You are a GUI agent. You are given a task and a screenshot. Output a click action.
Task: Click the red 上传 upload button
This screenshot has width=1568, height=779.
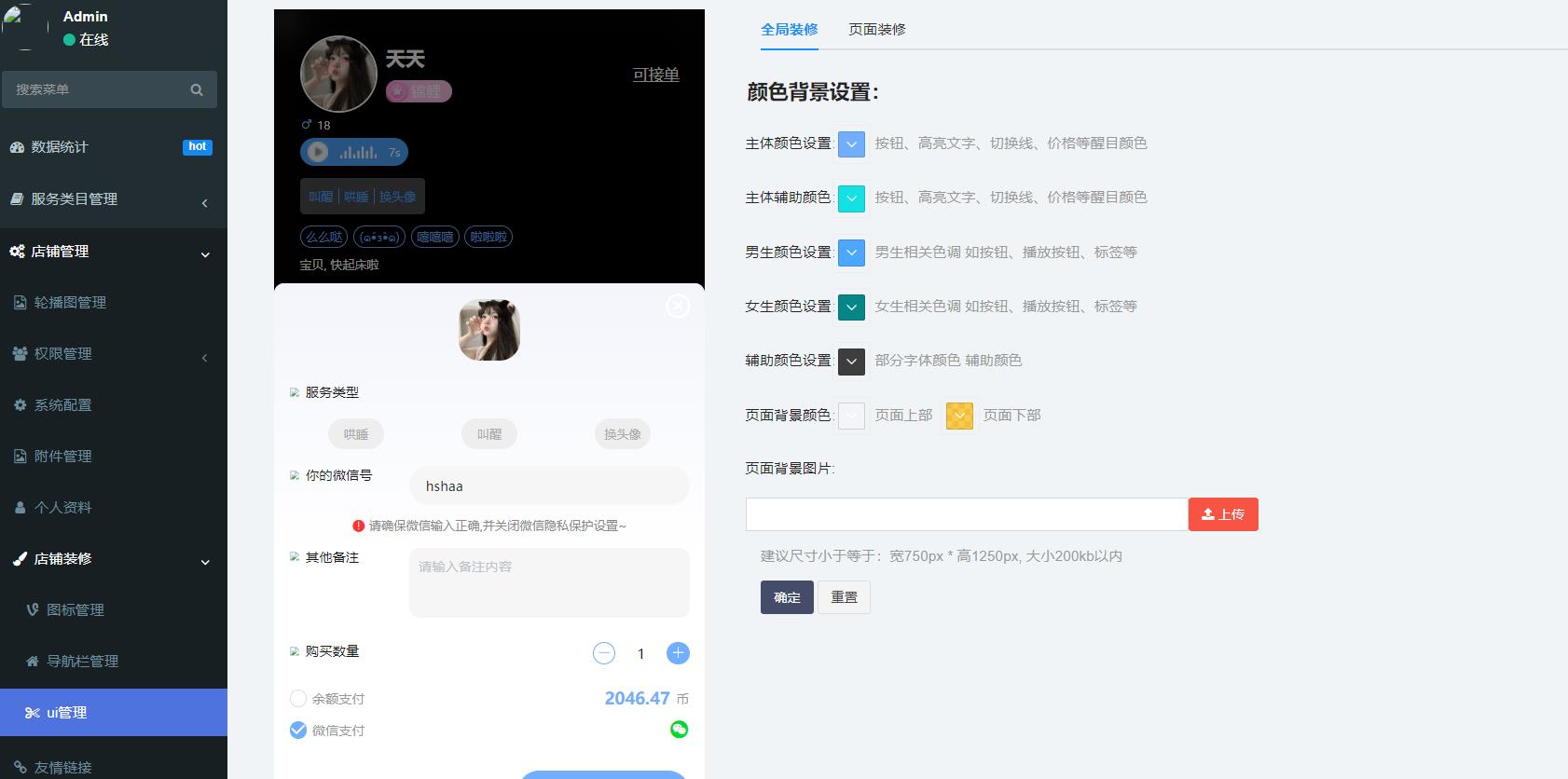tap(1223, 514)
